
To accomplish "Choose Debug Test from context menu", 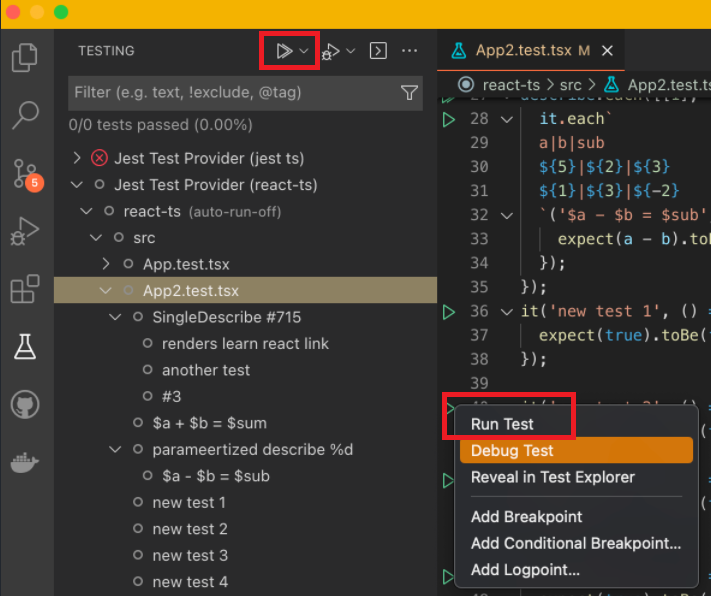I will (x=576, y=450).
